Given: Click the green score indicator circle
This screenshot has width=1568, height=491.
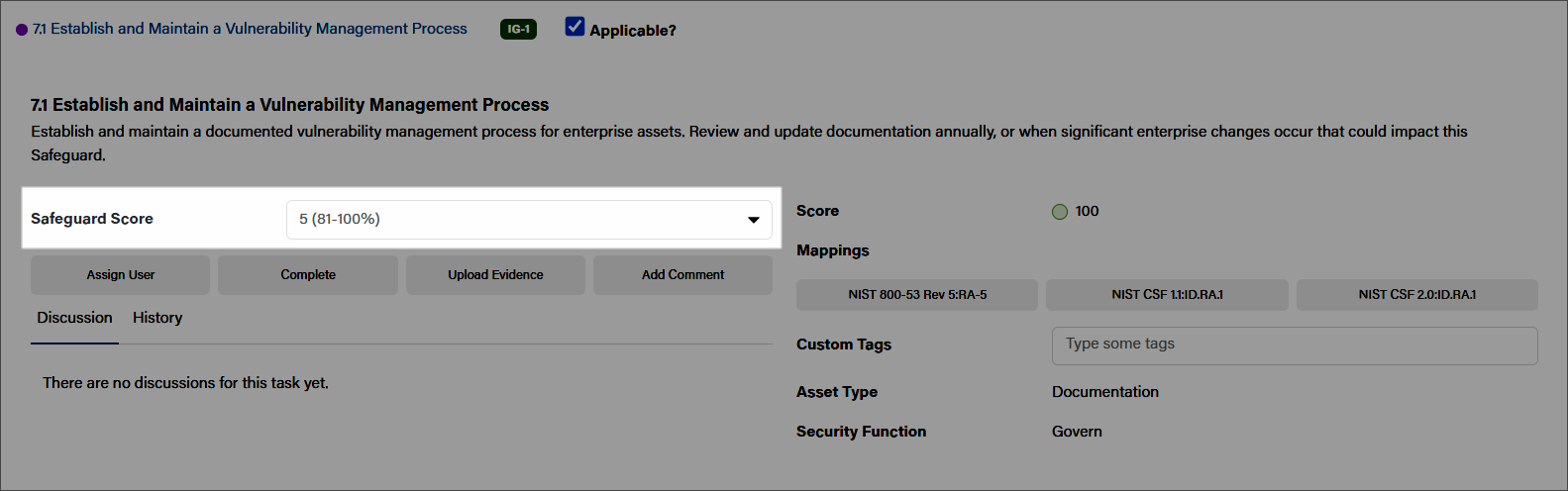Looking at the screenshot, I should pos(1060,211).
